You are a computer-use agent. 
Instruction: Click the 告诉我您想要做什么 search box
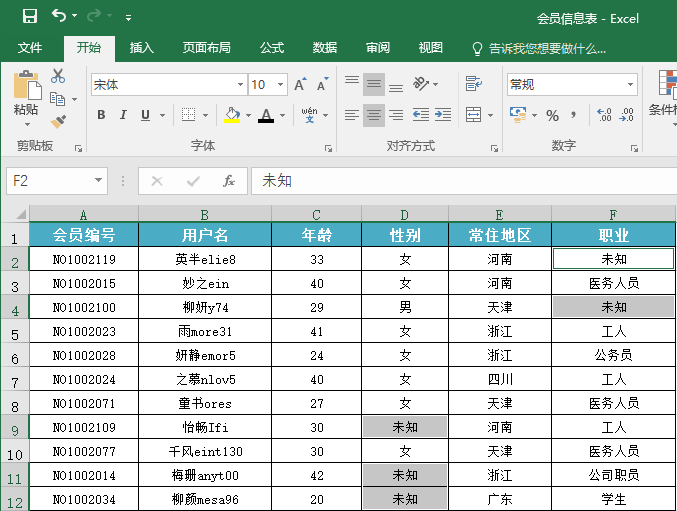click(546, 48)
